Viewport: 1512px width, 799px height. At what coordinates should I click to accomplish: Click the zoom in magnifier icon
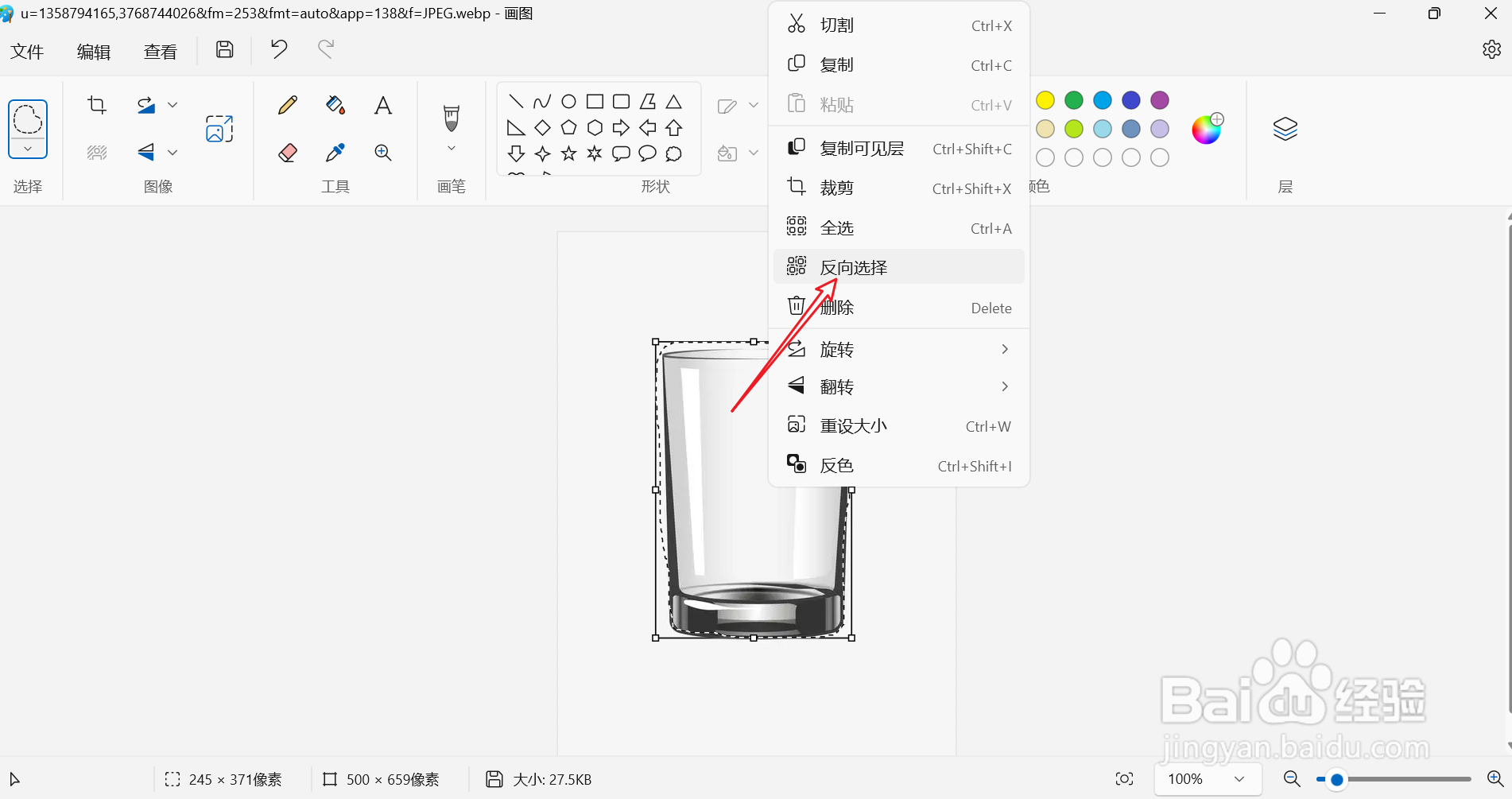coord(1495,779)
